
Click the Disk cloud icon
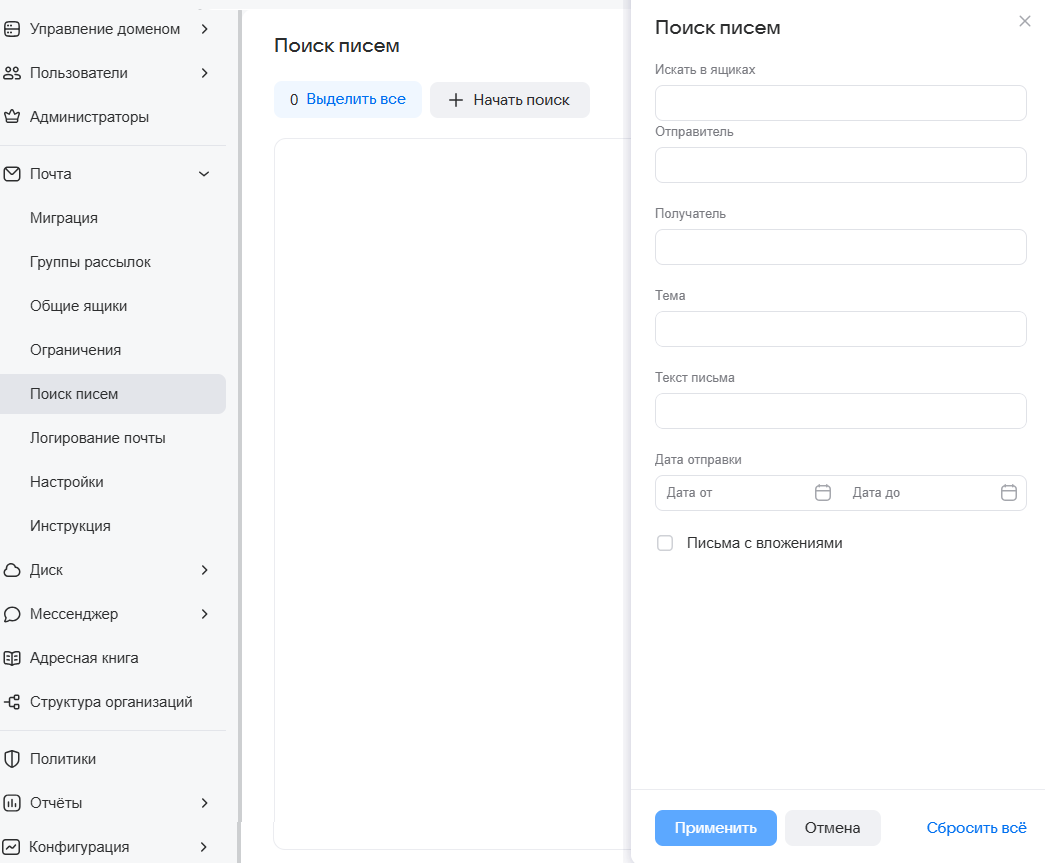click(12, 570)
